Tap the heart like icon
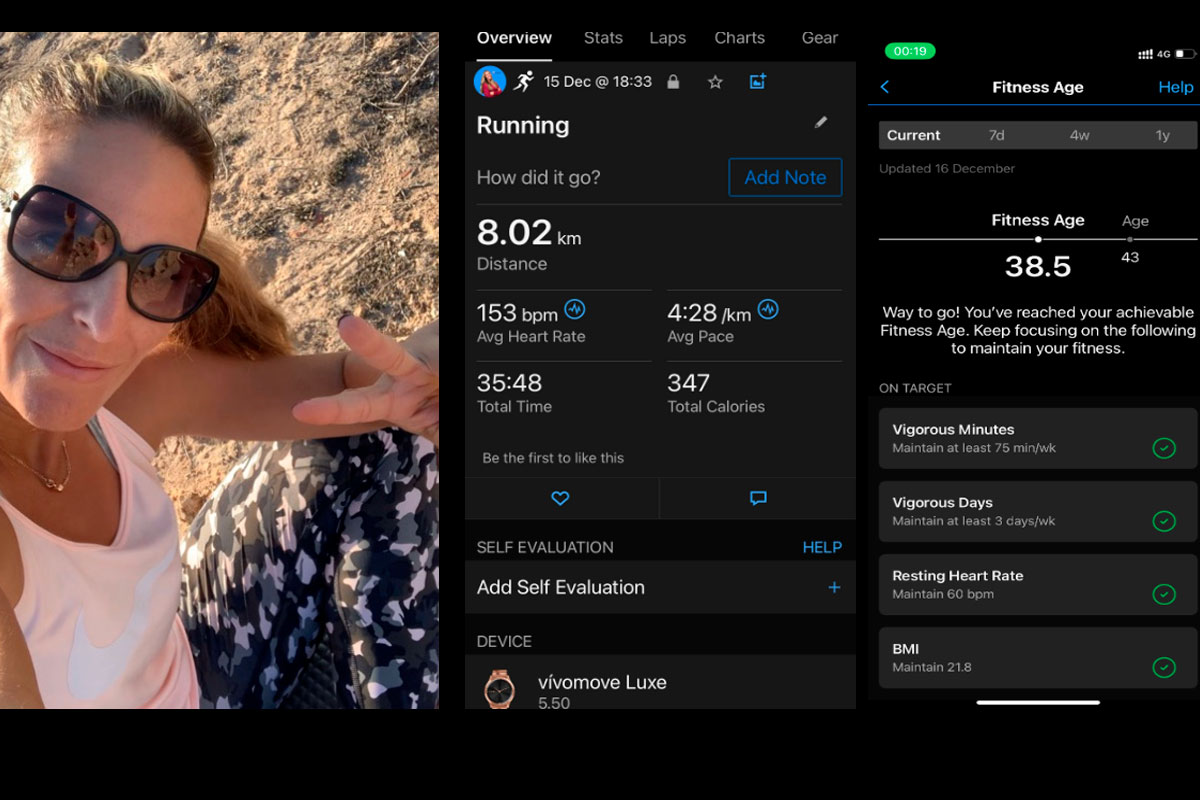The image size is (1200, 800). tap(560, 498)
